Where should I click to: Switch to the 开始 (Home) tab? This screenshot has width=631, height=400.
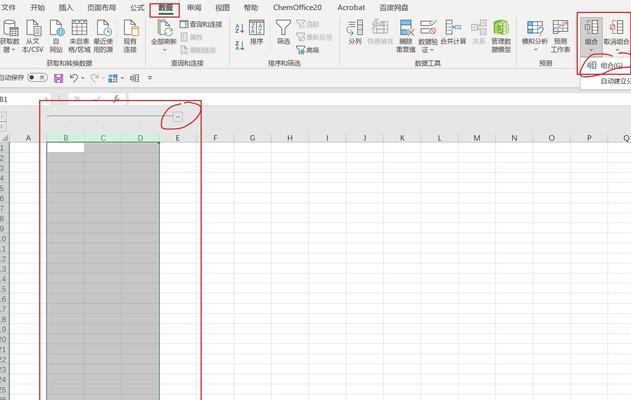[x=37, y=8]
